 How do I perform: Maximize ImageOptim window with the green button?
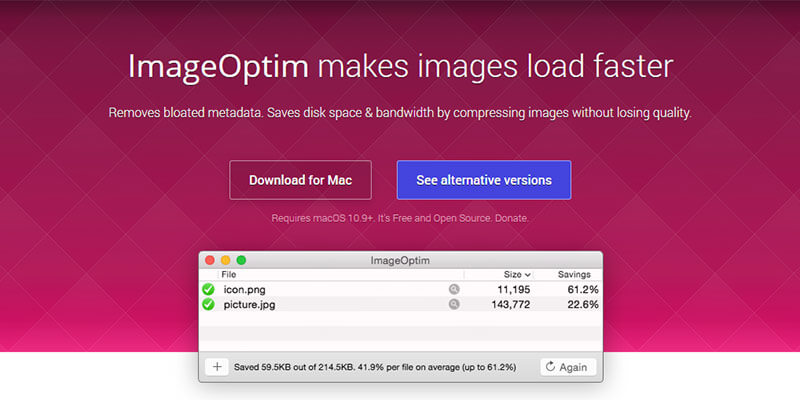[x=241, y=260]
